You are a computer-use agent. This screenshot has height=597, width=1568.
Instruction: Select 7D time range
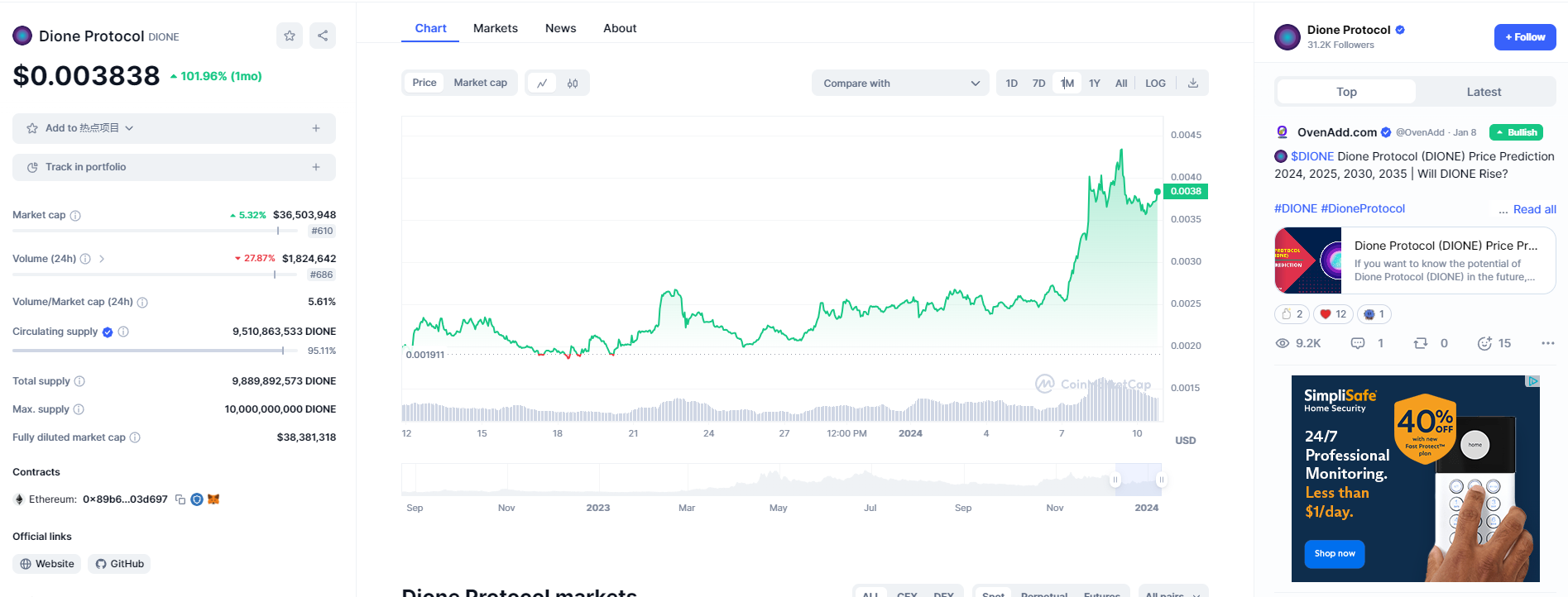pos(1039,84)
